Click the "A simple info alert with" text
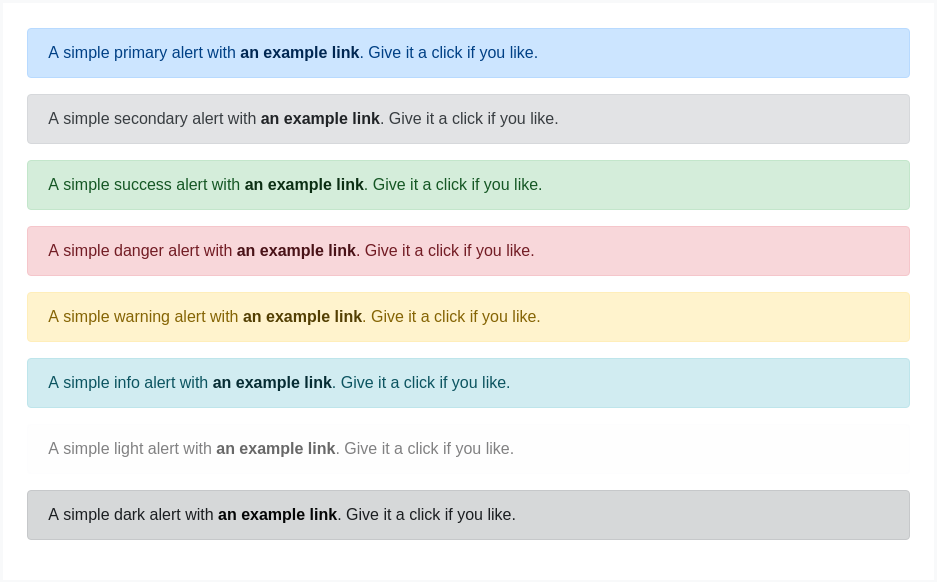This screenshot has height=582, width=937. (x=128, y=383)
